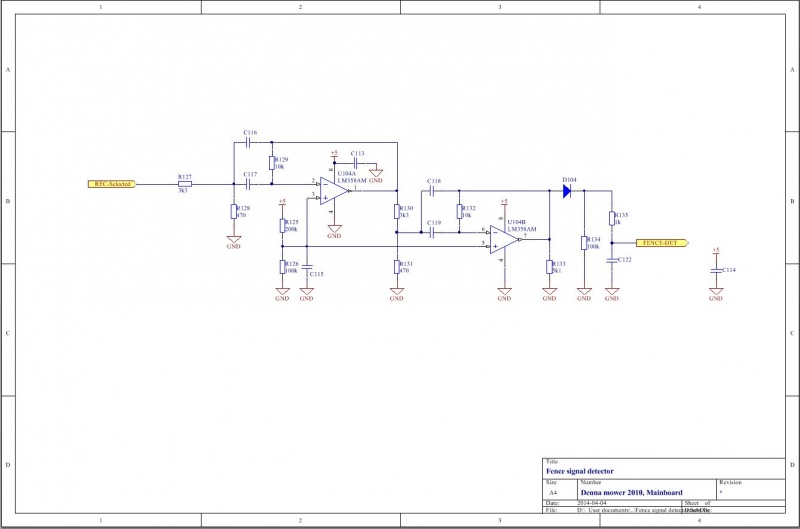This screenshot has height=529, width=800.
Task: Select capacitor C122 below FENCE-DET
Action: click(612, 259)
